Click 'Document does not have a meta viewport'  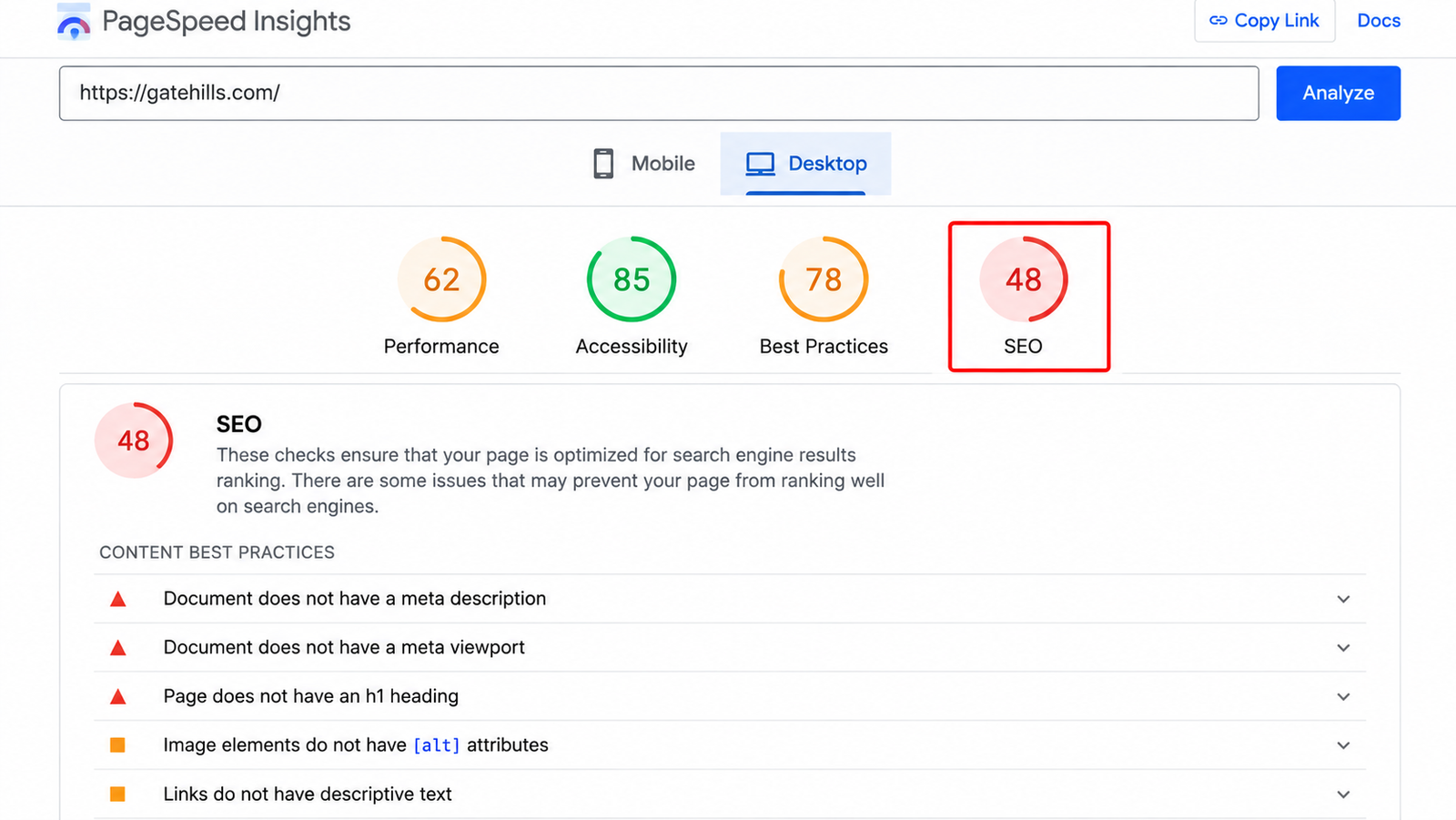click(344, 648)
